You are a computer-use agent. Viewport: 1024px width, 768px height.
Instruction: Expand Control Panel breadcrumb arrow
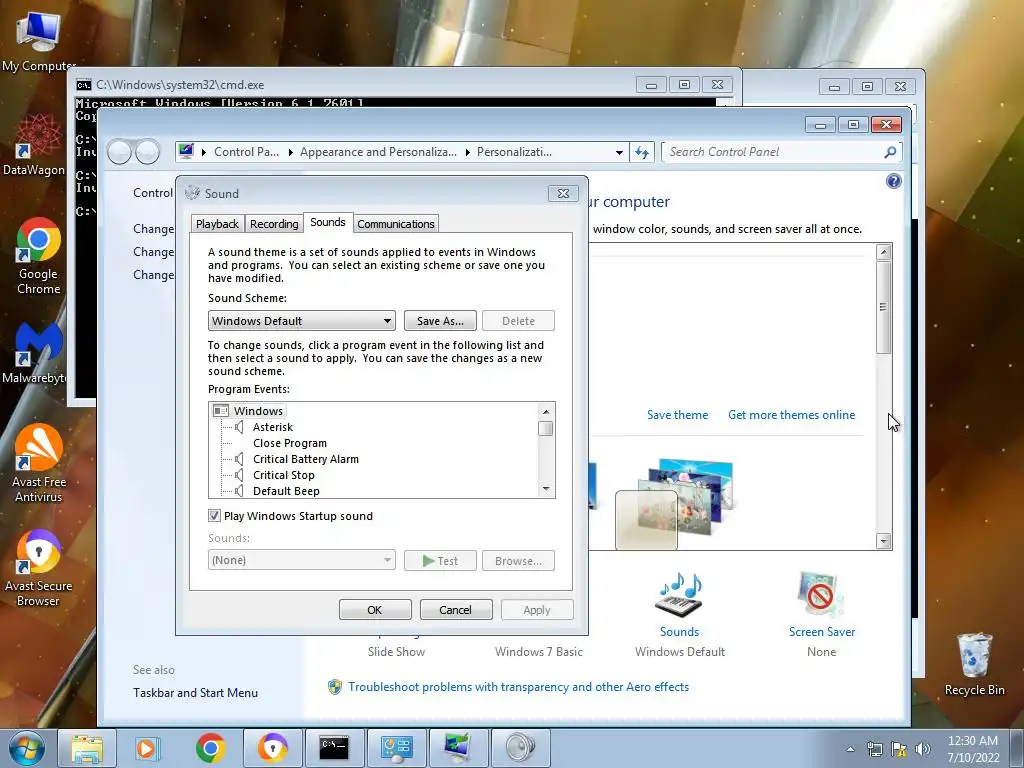pos(290,152)
